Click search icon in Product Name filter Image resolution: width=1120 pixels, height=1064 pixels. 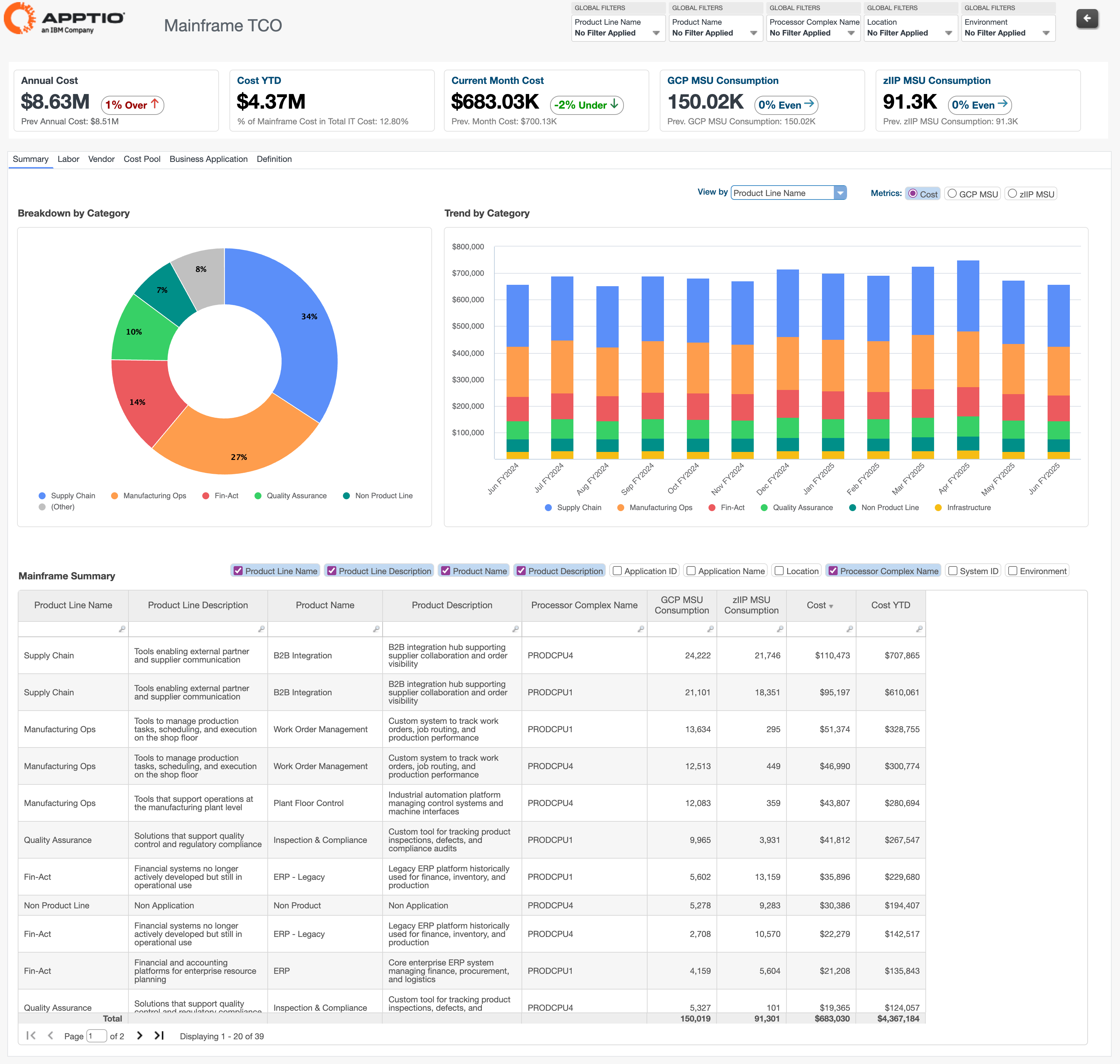[x=376, y=629]
